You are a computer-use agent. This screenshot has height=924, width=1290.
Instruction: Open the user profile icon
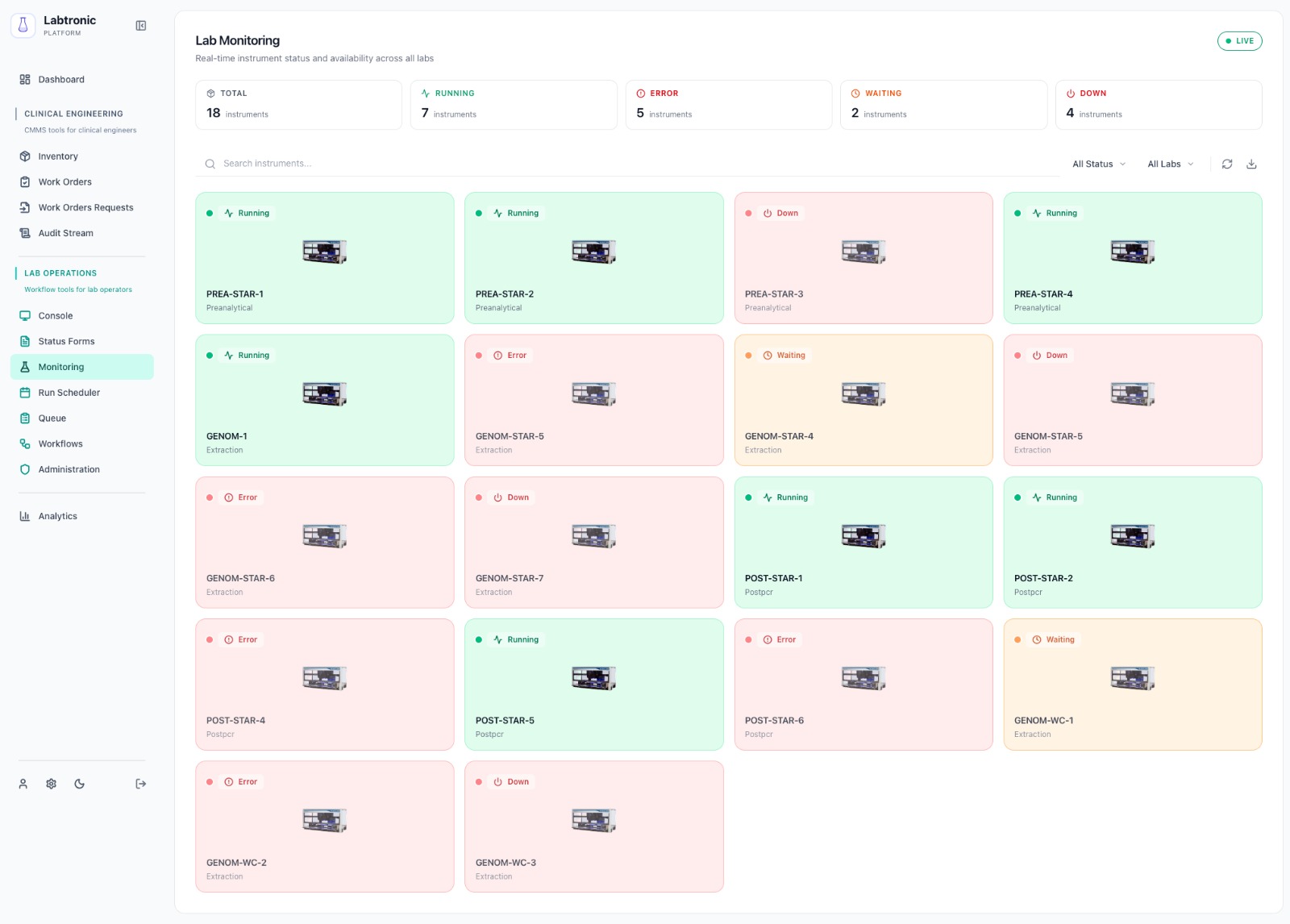pos(23,784)
